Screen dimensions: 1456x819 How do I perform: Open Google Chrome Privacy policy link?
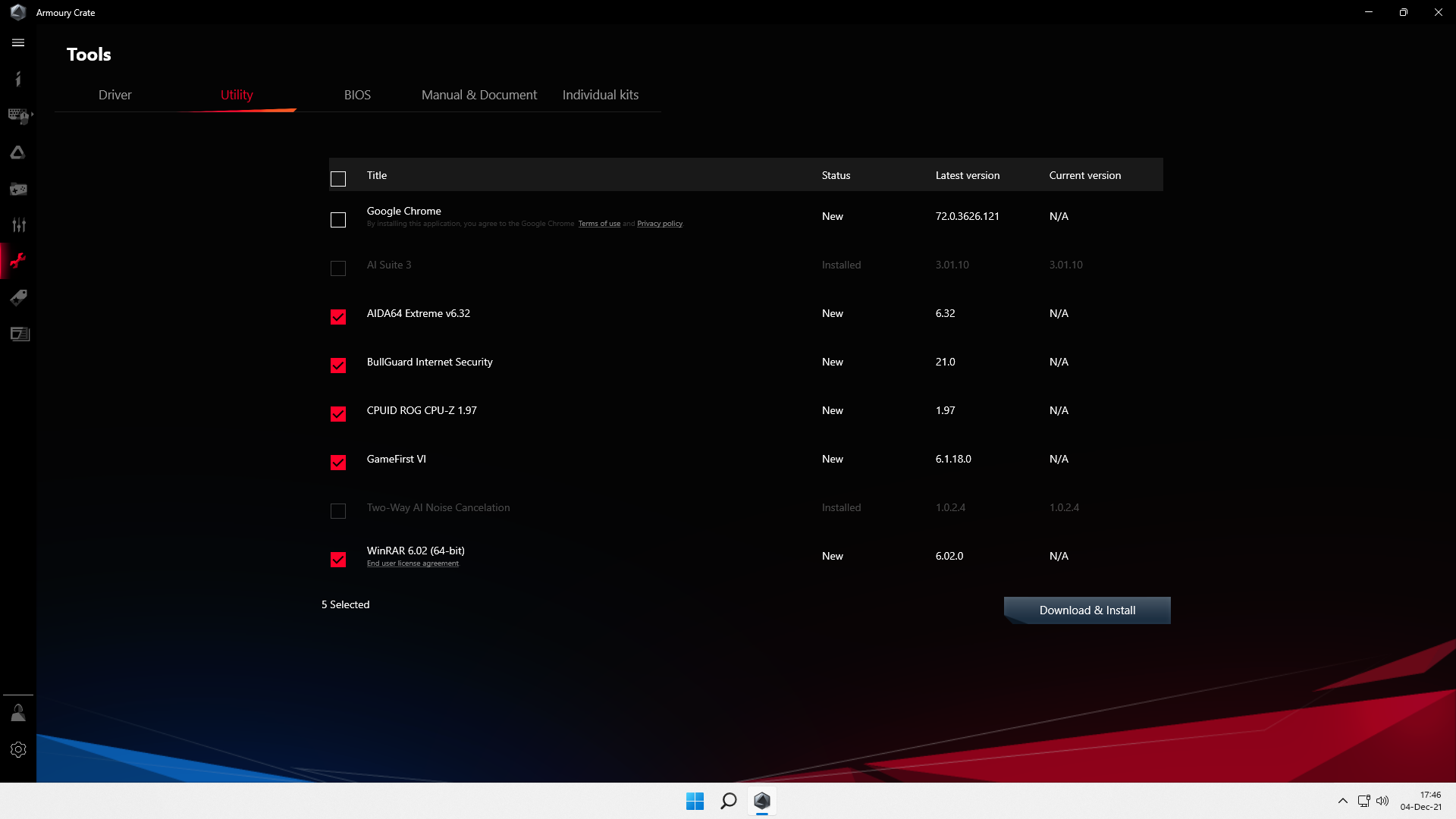click(x=660, y=224)
